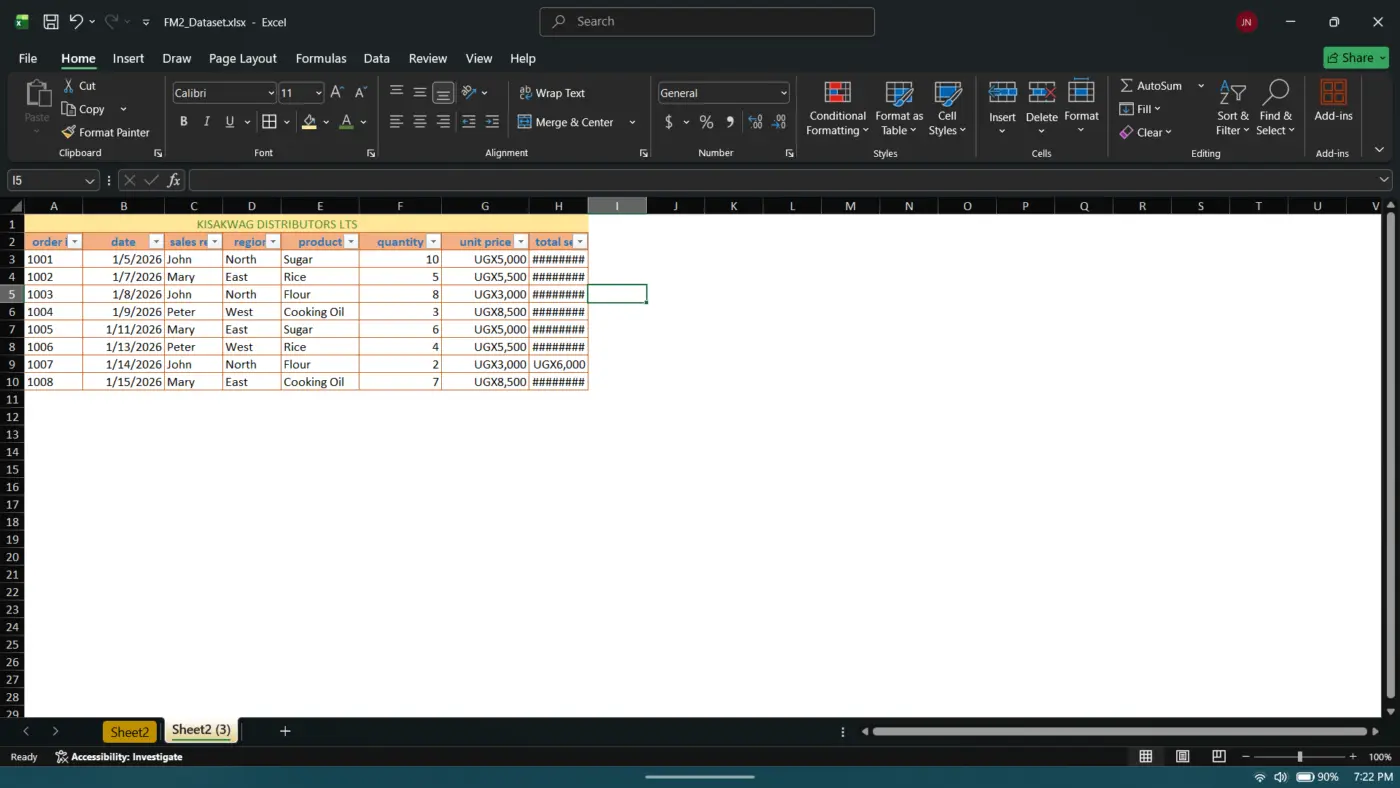Open Cell Styles gallery
Screen dimensions: 1400x788
point(947,109)
